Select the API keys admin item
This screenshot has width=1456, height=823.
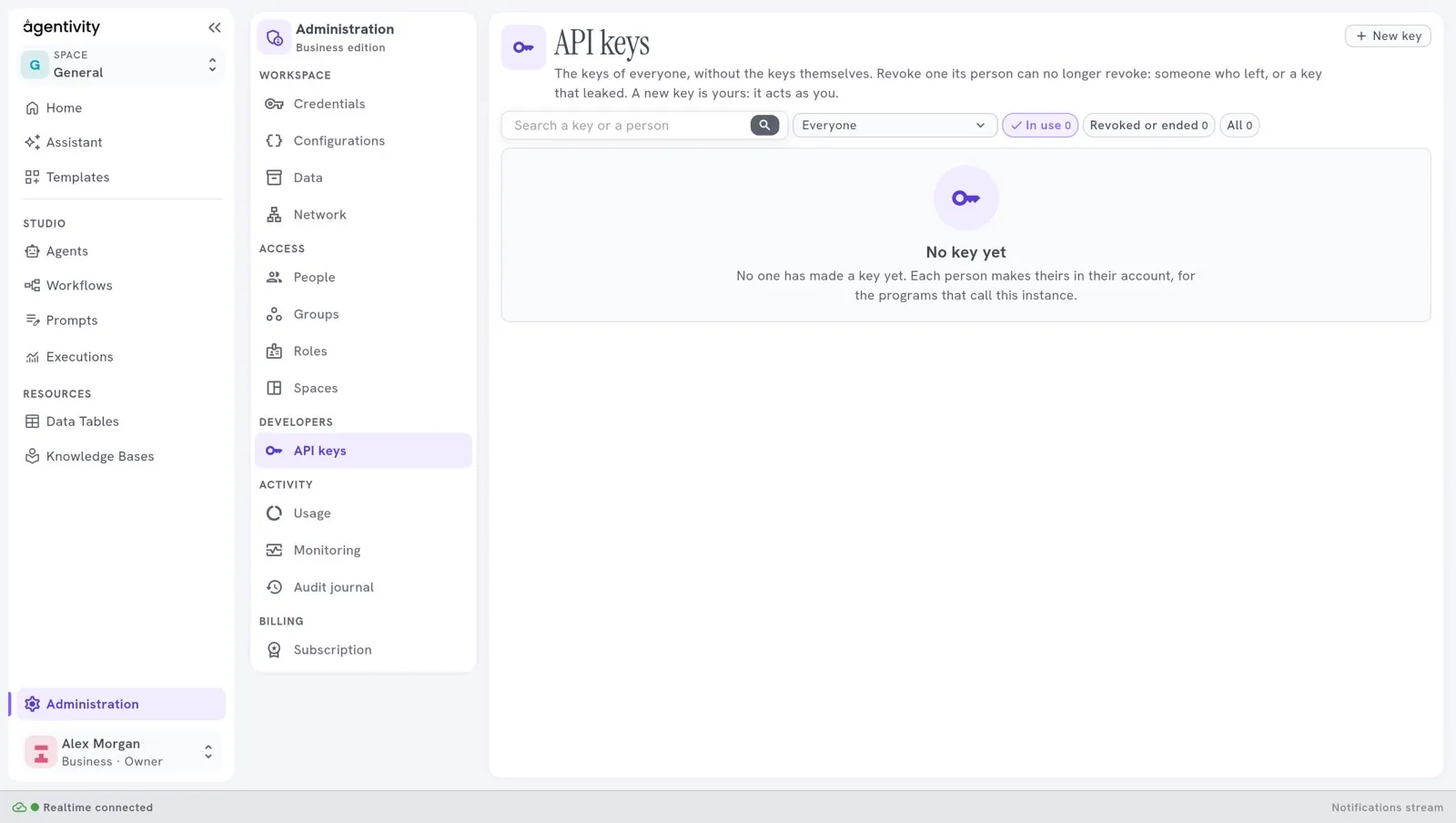pyautogui.click(x=363, y=451)
